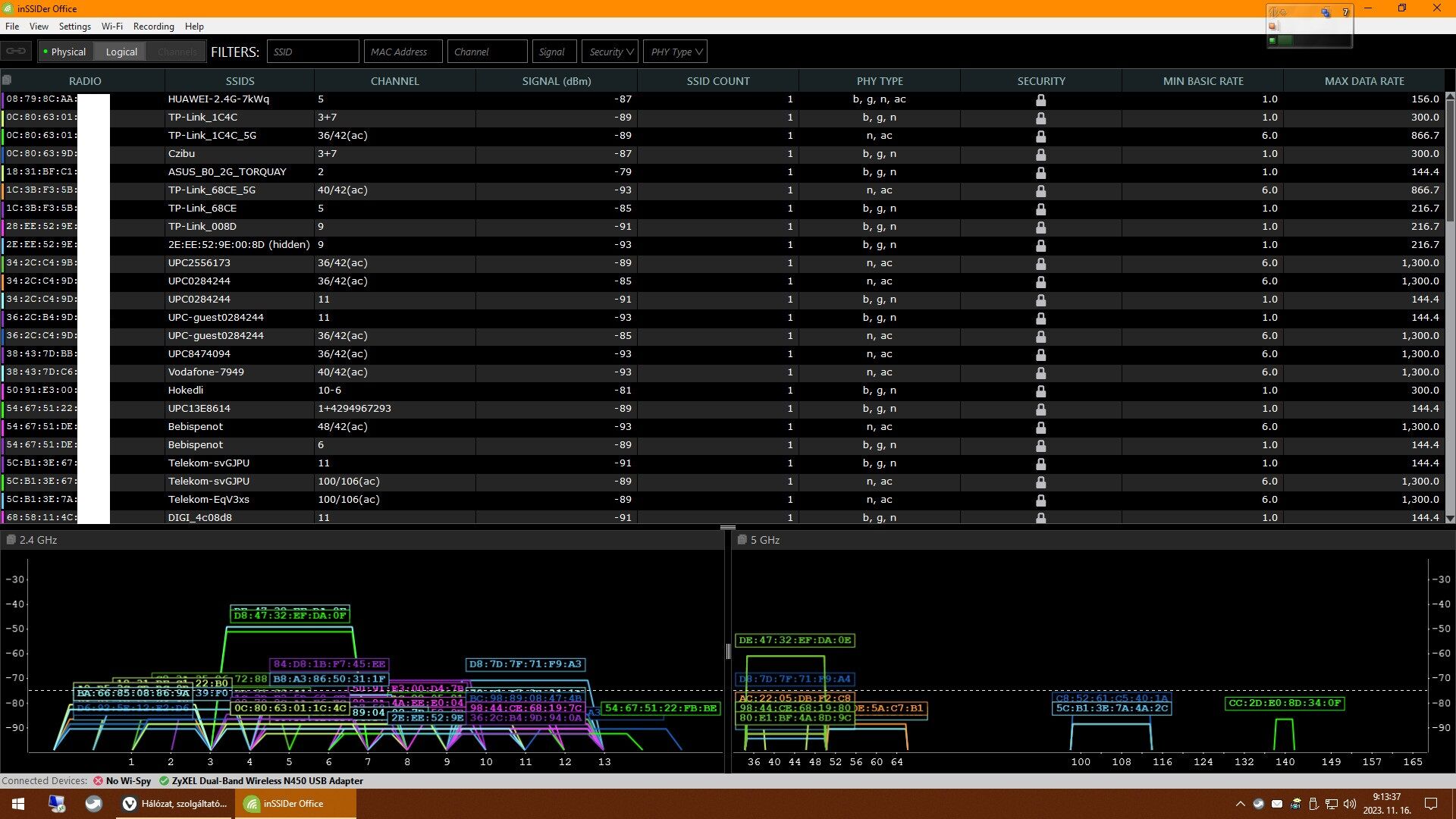Image resolution: width=1456 pixels, height=819 pixels.
Task: Open the Help menu
Action: [194, 26]
